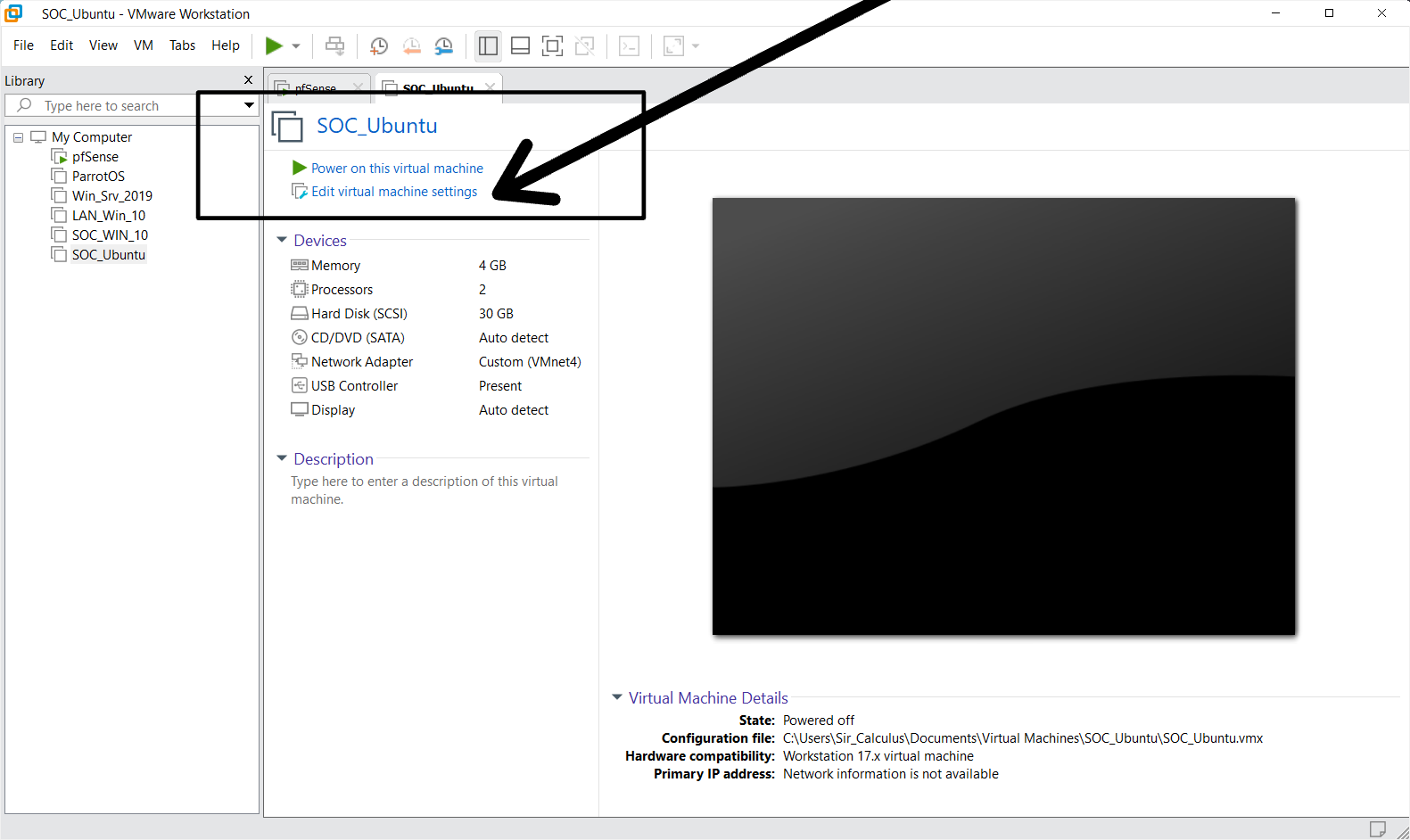Open the VM menu
Screen dimensions: 1410x840
144,45
